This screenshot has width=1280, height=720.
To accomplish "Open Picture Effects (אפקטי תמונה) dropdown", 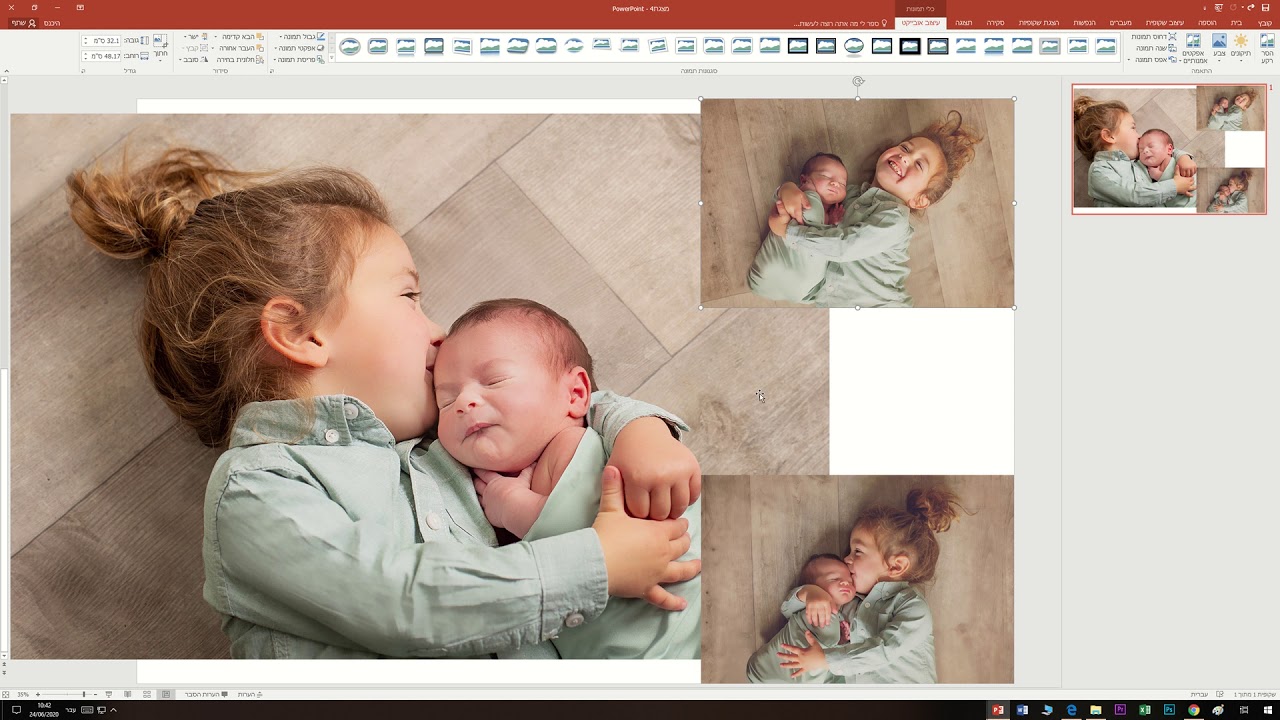I will pyautogui.click(x=300, y=48).
